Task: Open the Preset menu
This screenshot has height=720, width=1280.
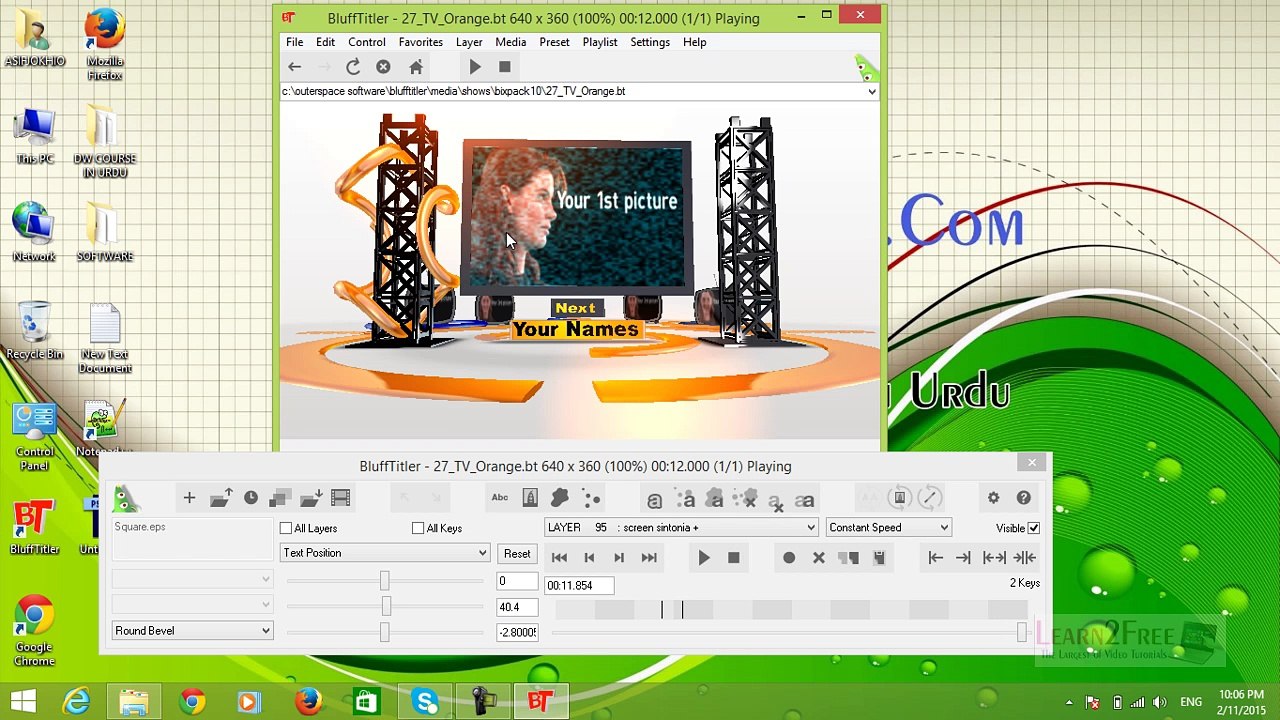Action: tap(554, 42)
